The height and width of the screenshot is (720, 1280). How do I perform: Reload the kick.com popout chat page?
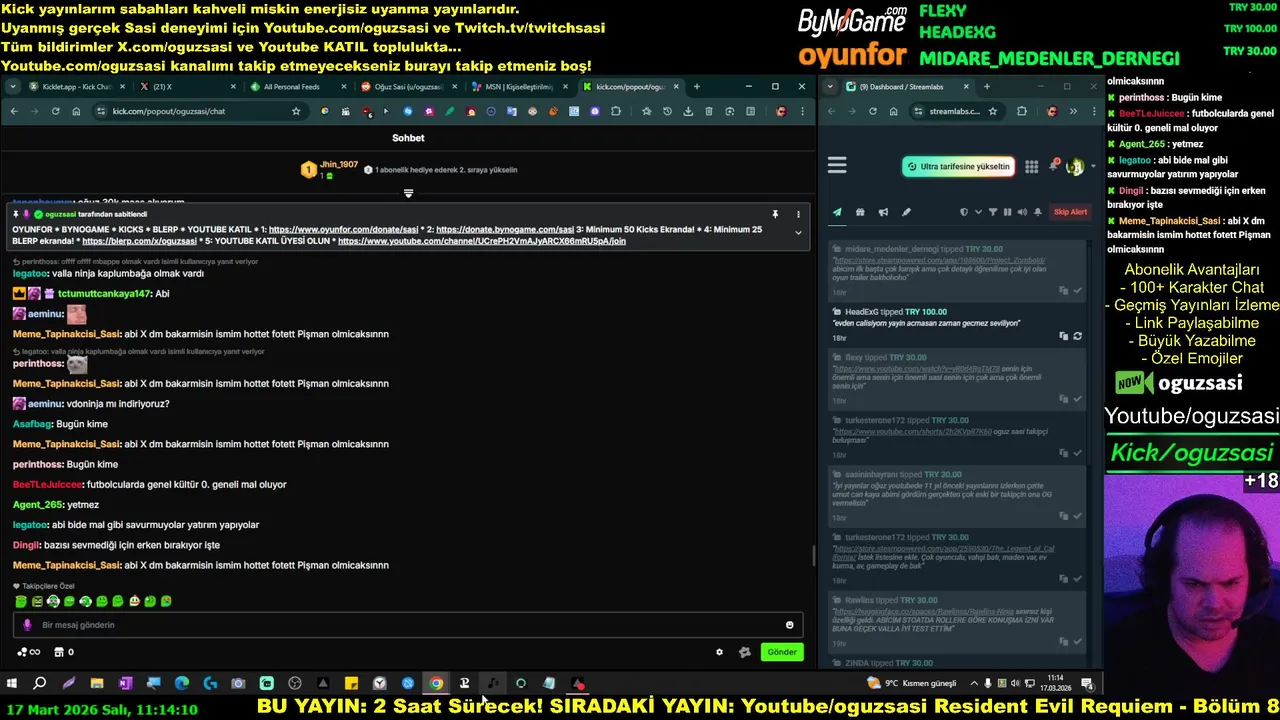[55, 111]
